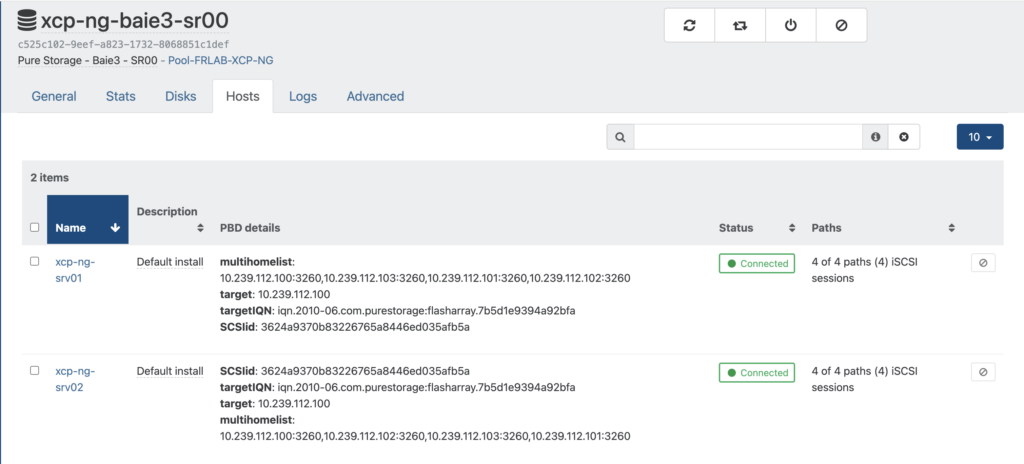
Task: Click the ban icon for host xcp-ng-srv01
Action: pyautogui.click(x=982, y=262)
